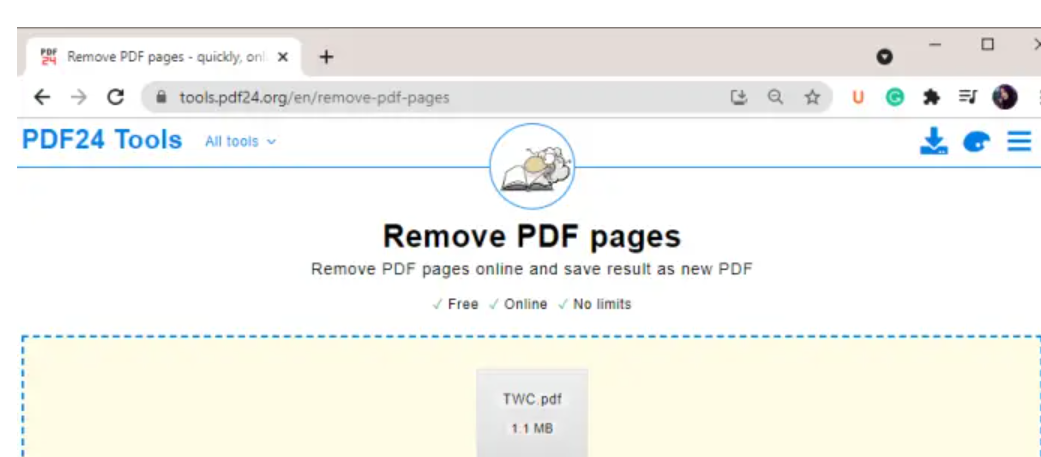Maximize the browser window
Viewport: 1041px width, 457px height.
[x=988, y=45]
